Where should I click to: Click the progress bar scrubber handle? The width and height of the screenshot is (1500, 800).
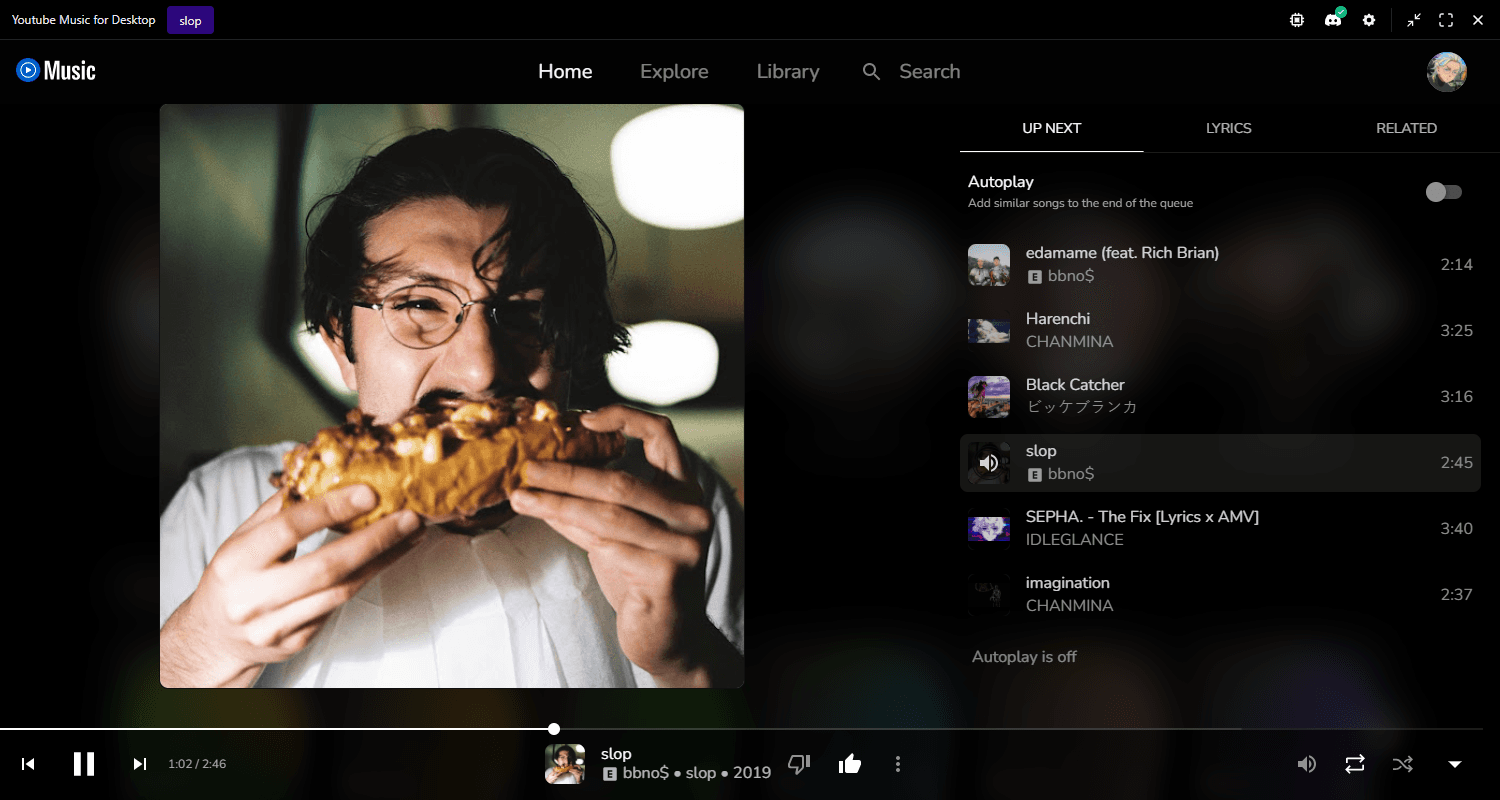tap(554, 729)
